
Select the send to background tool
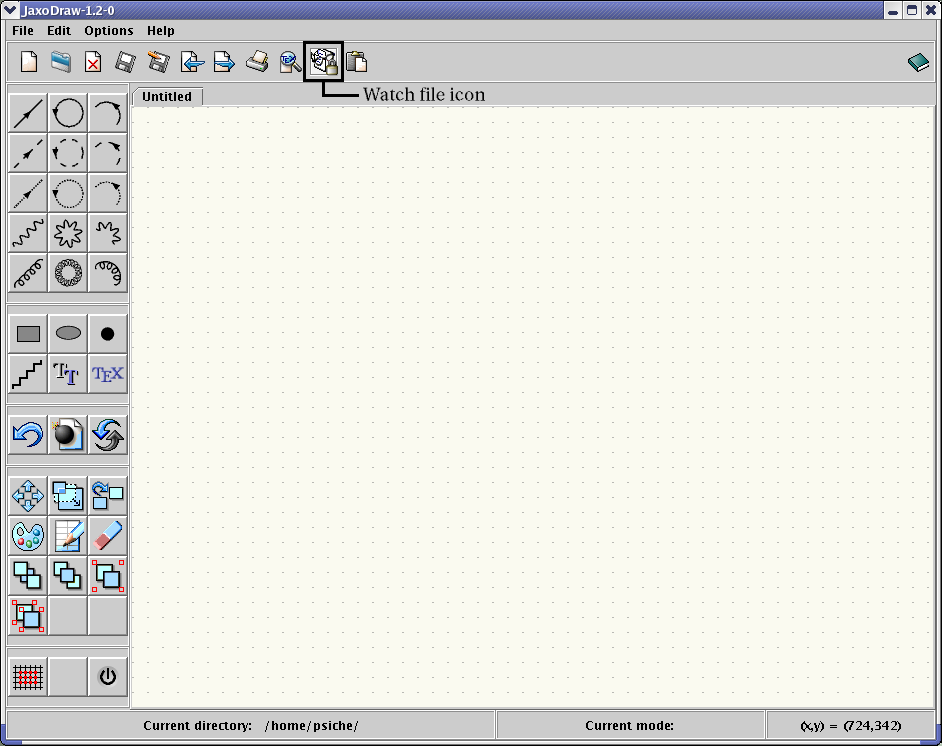click(68, 575)
